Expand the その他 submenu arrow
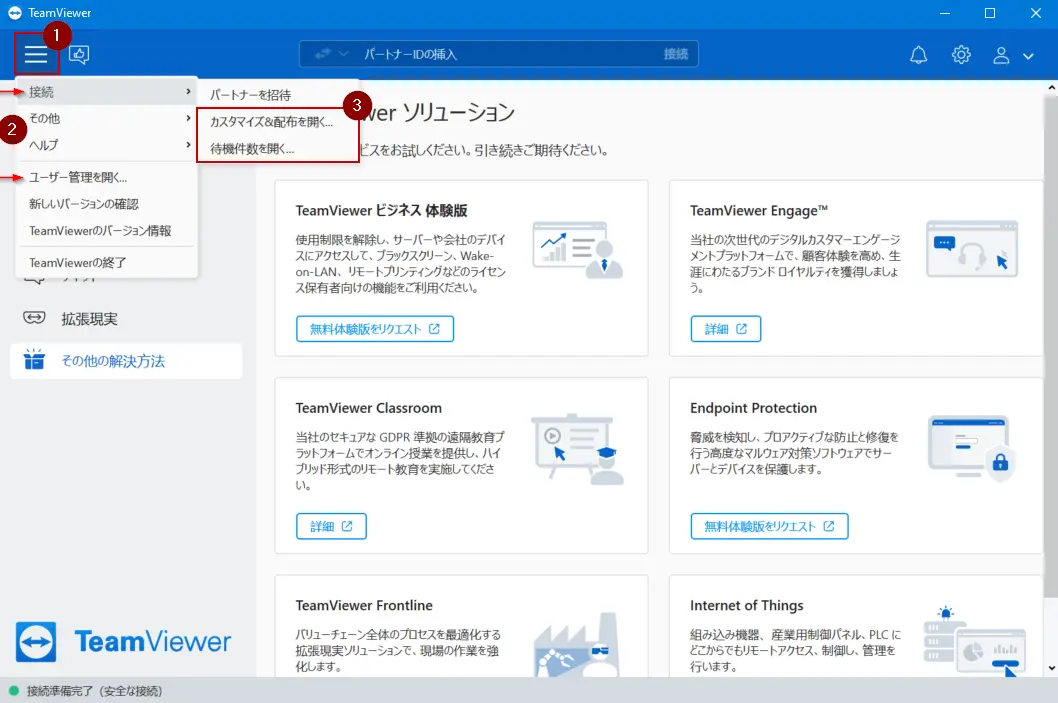 188,118
